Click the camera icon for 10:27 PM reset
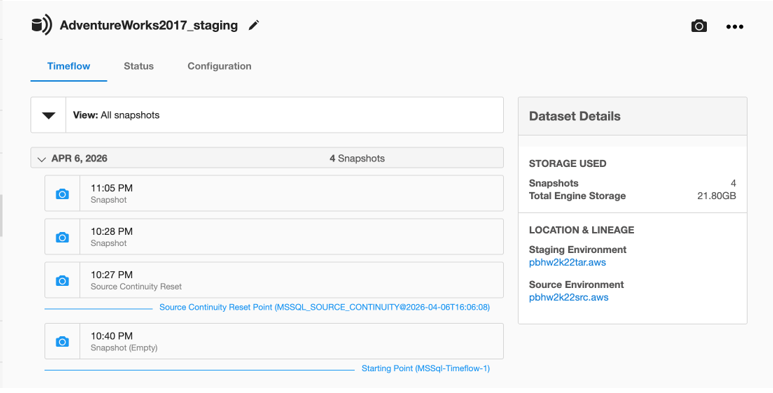 [62, 281]
